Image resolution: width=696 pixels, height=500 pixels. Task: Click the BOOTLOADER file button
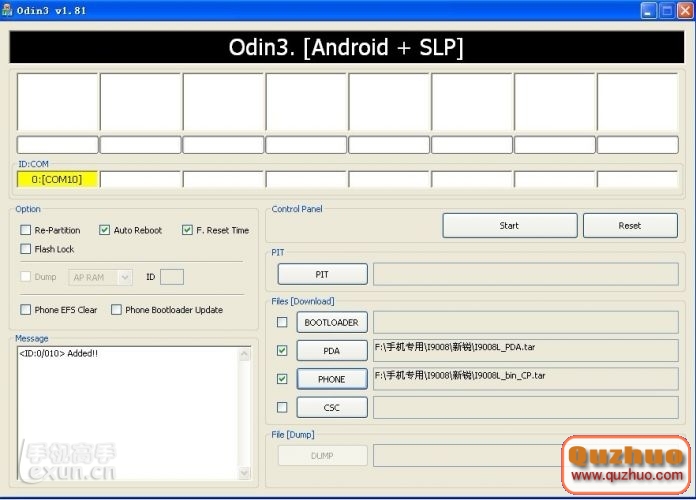coord(331,322)
